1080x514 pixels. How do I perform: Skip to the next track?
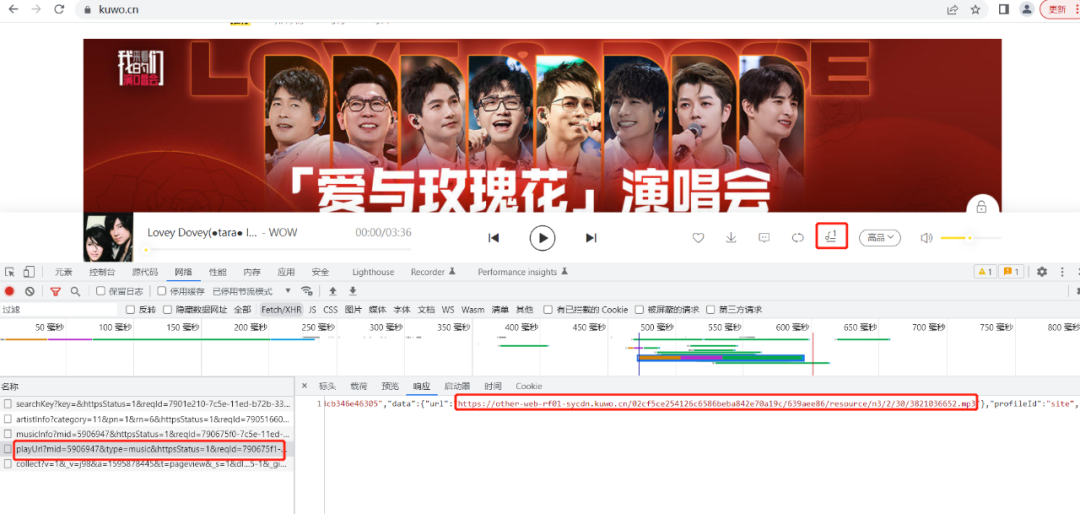[x=591, y=238]
